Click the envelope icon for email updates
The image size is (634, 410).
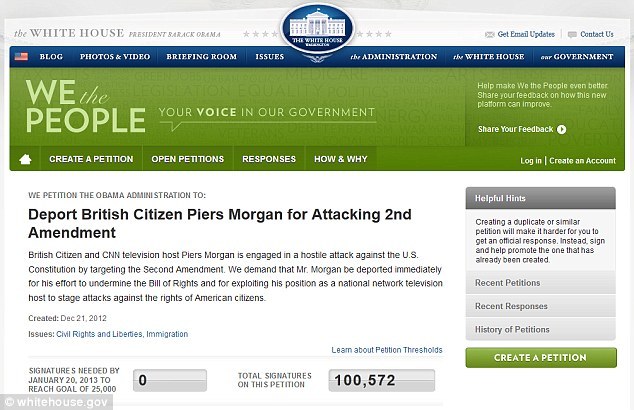(489, 35)
